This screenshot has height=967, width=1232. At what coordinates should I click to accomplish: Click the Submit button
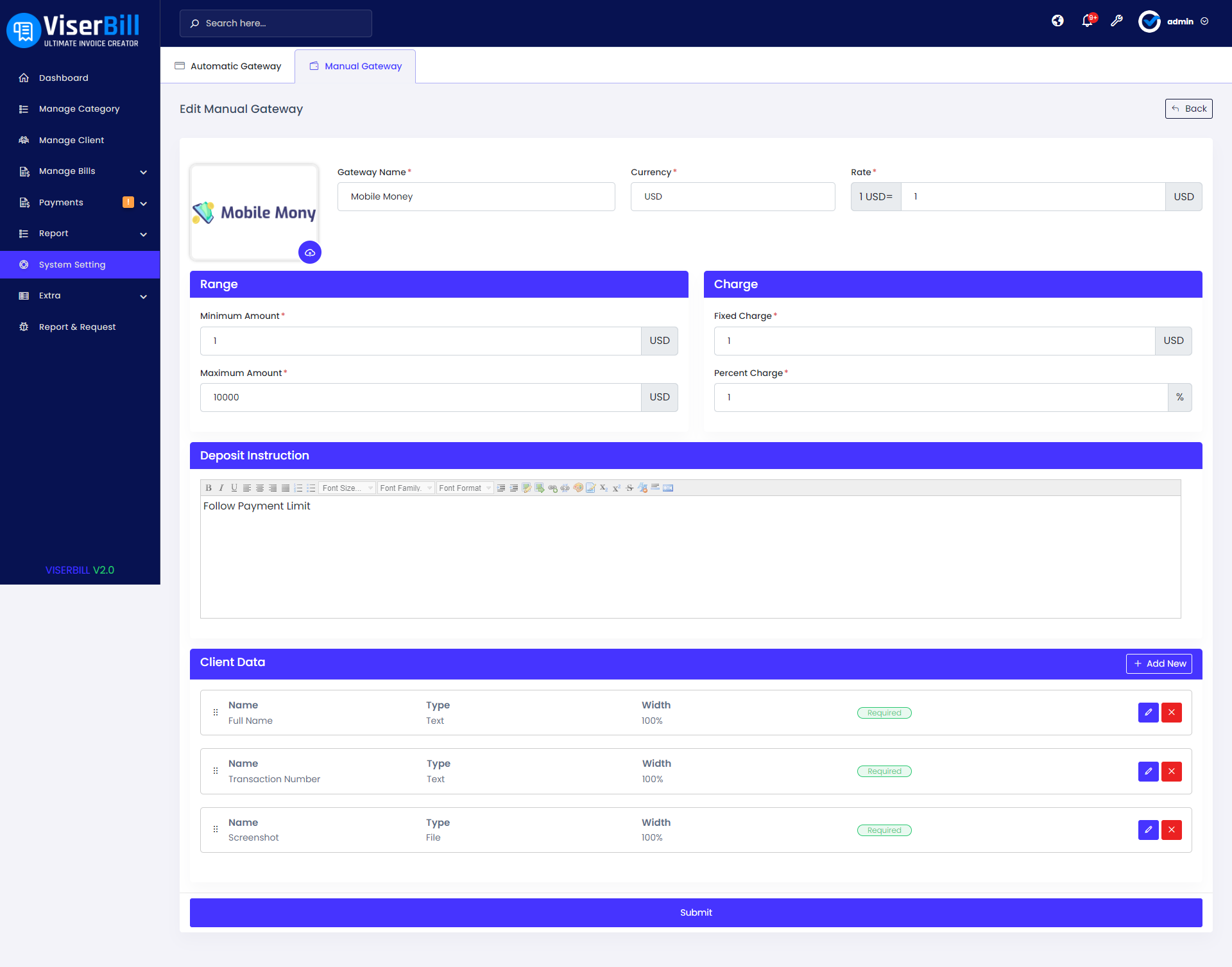(696, 912)
